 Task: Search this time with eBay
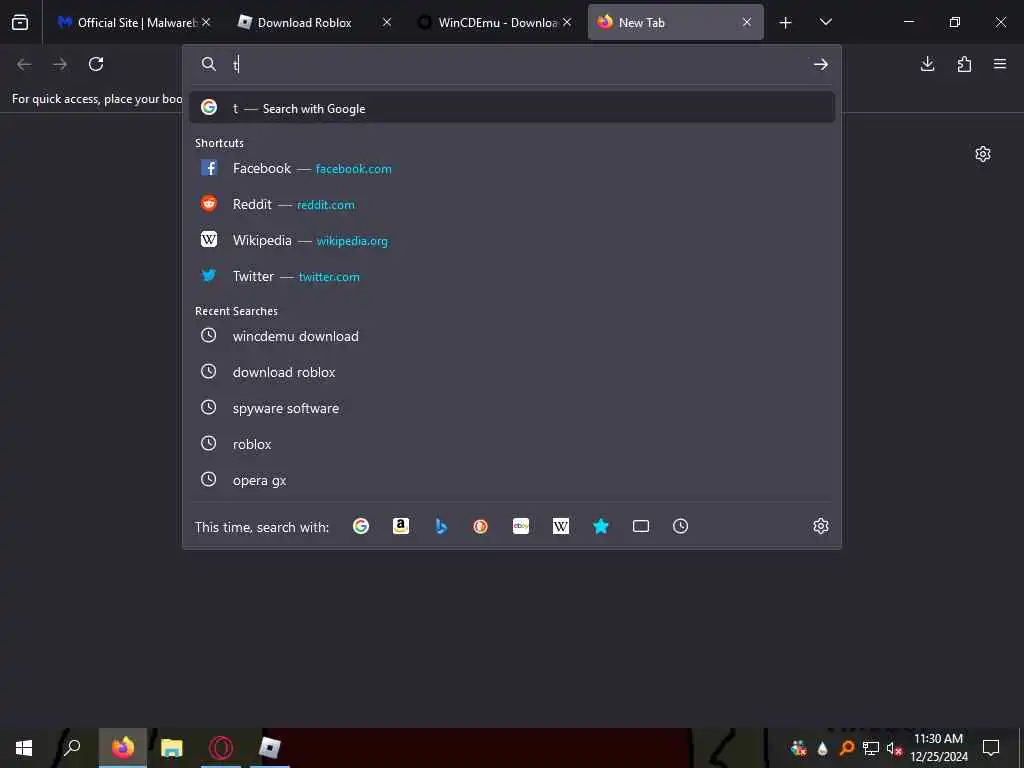click(x=521, y=526)
